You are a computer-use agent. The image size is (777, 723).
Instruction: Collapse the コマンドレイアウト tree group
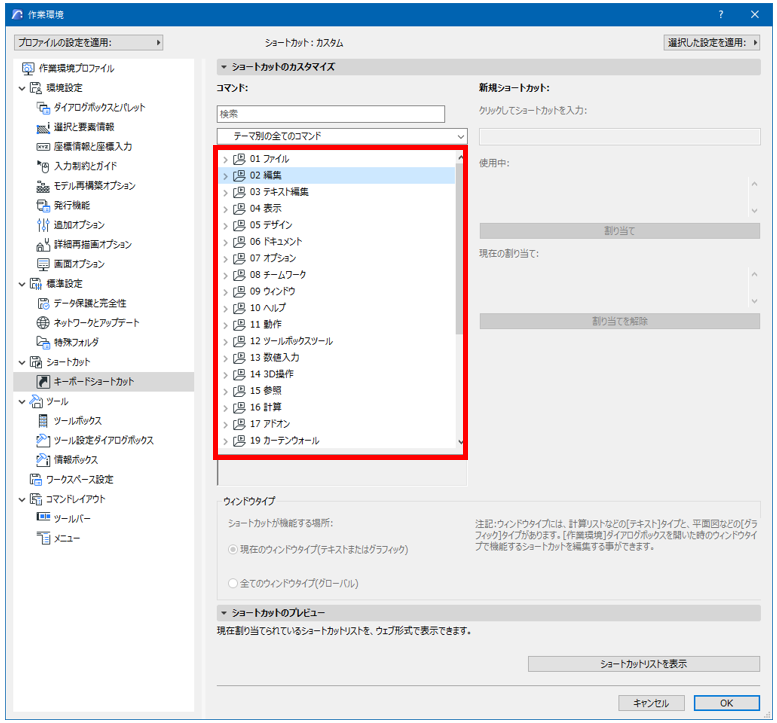pos(22,500)
